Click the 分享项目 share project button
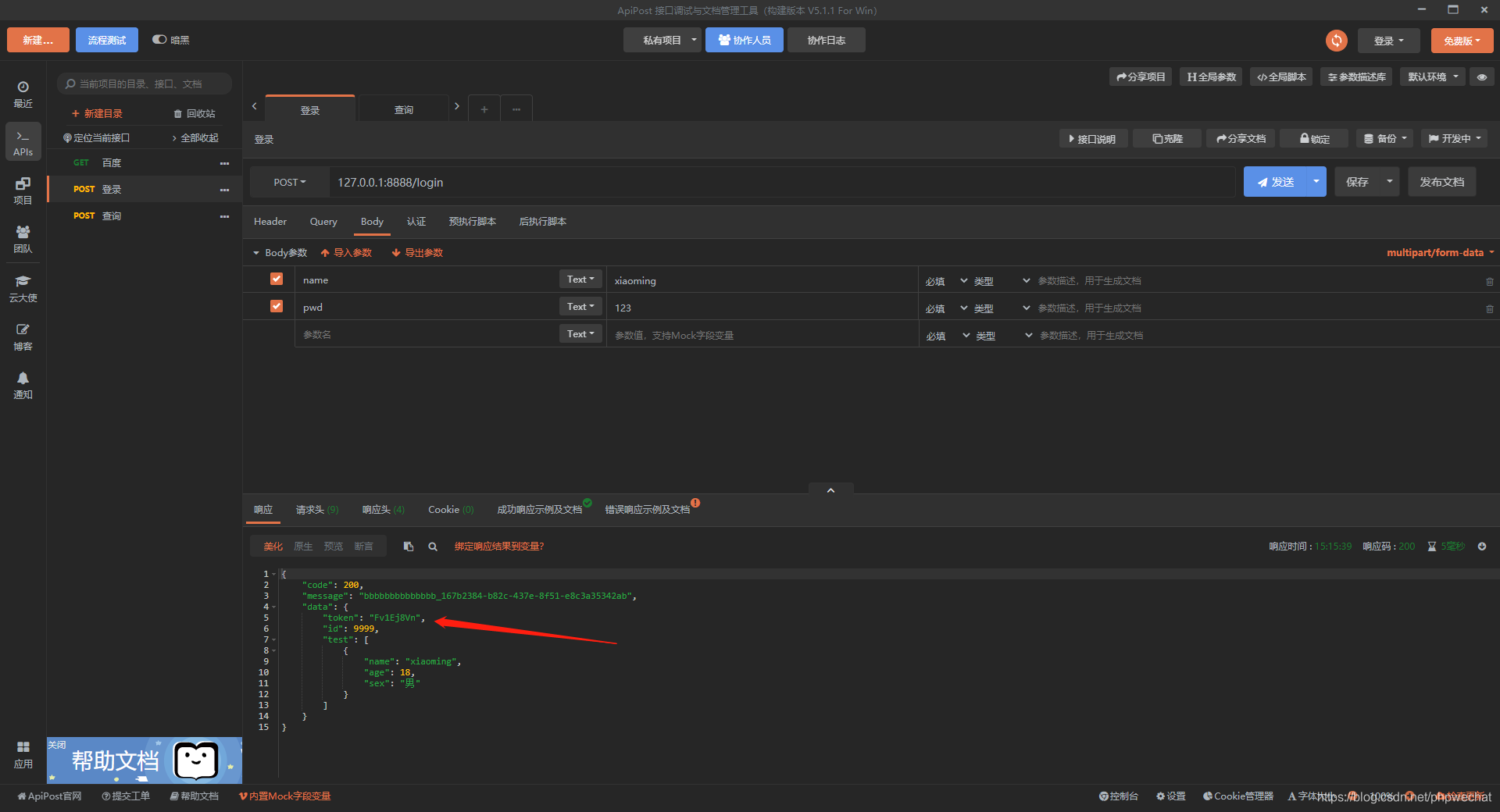This screenshot has width=1500, height=812. 1141,77
